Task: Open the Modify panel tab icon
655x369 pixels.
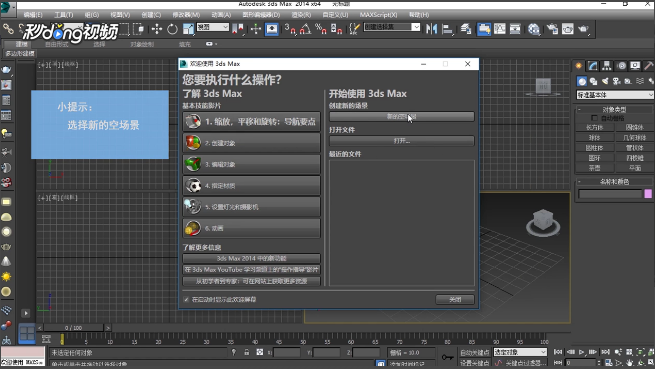Action: (x=593, y=66)
